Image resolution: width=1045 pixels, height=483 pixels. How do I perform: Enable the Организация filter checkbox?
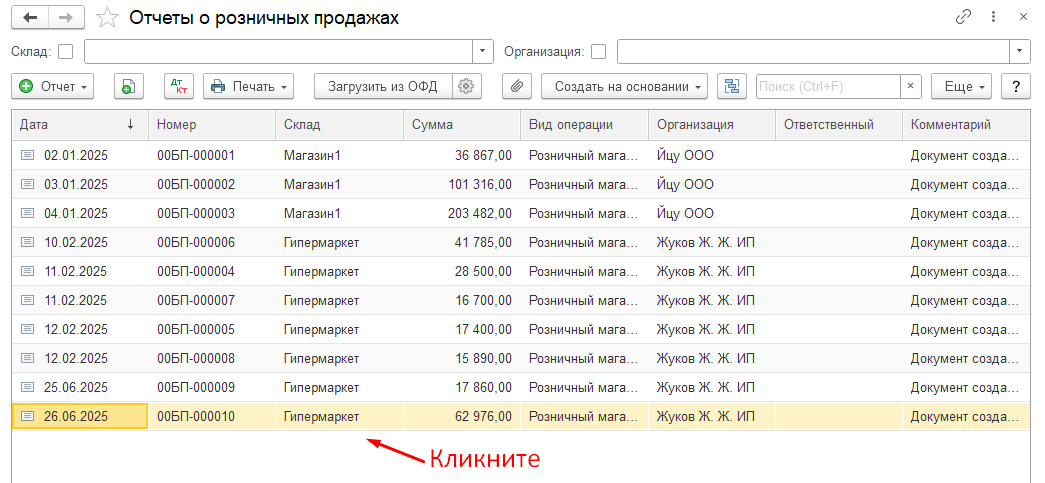tap(599, 51)
